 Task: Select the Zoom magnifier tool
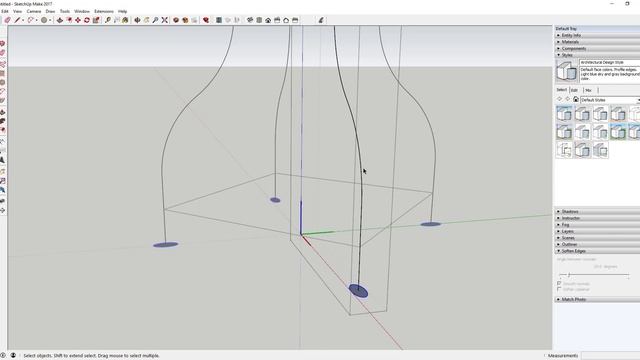tap(155, 20)
